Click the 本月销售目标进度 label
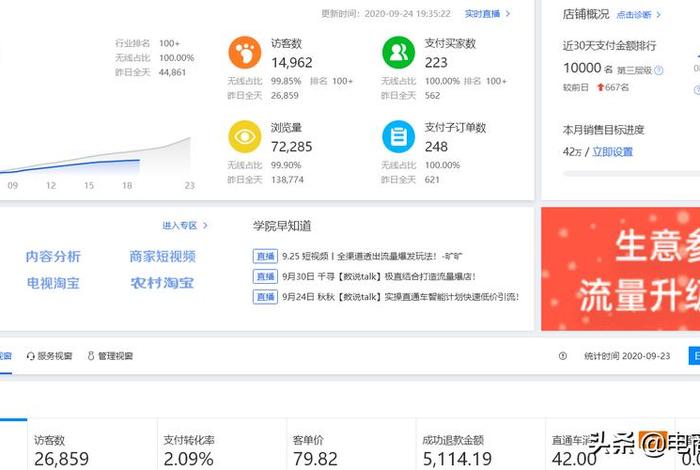Image resolution: width=700 pixels, height=470 pixels. tap(603, 130)
